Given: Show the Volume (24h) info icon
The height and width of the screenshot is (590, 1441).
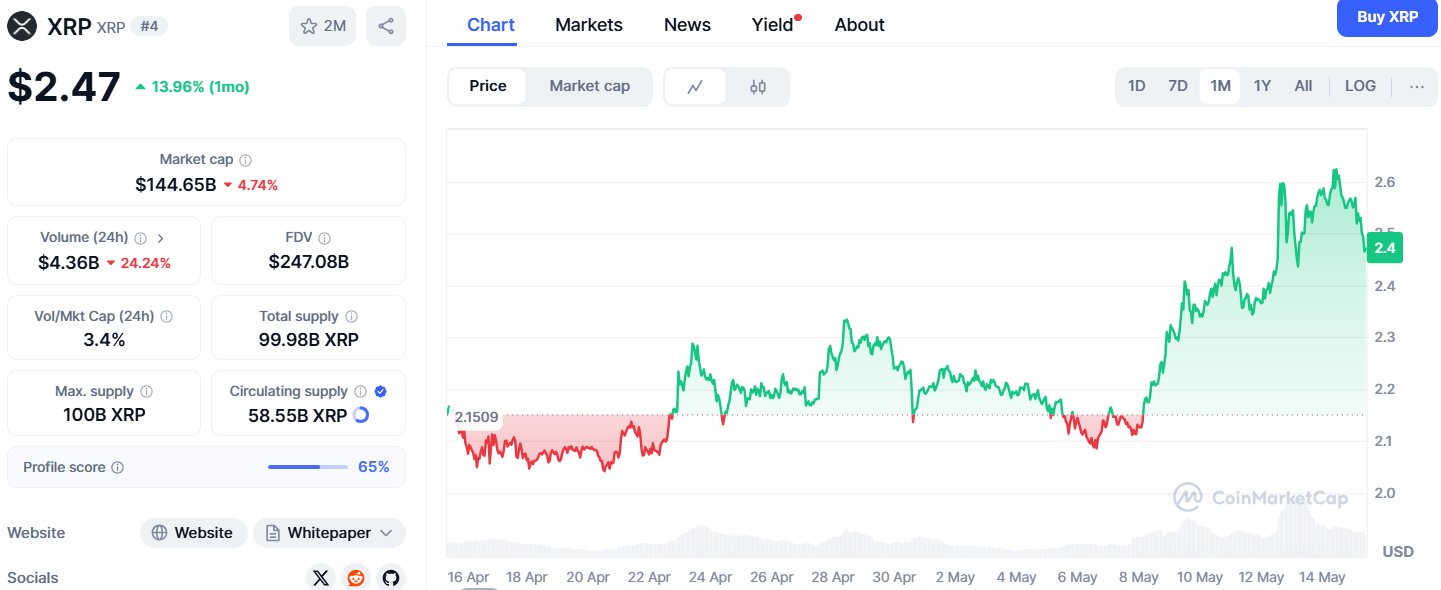Looking at the screenshot, I should (140, 238).
